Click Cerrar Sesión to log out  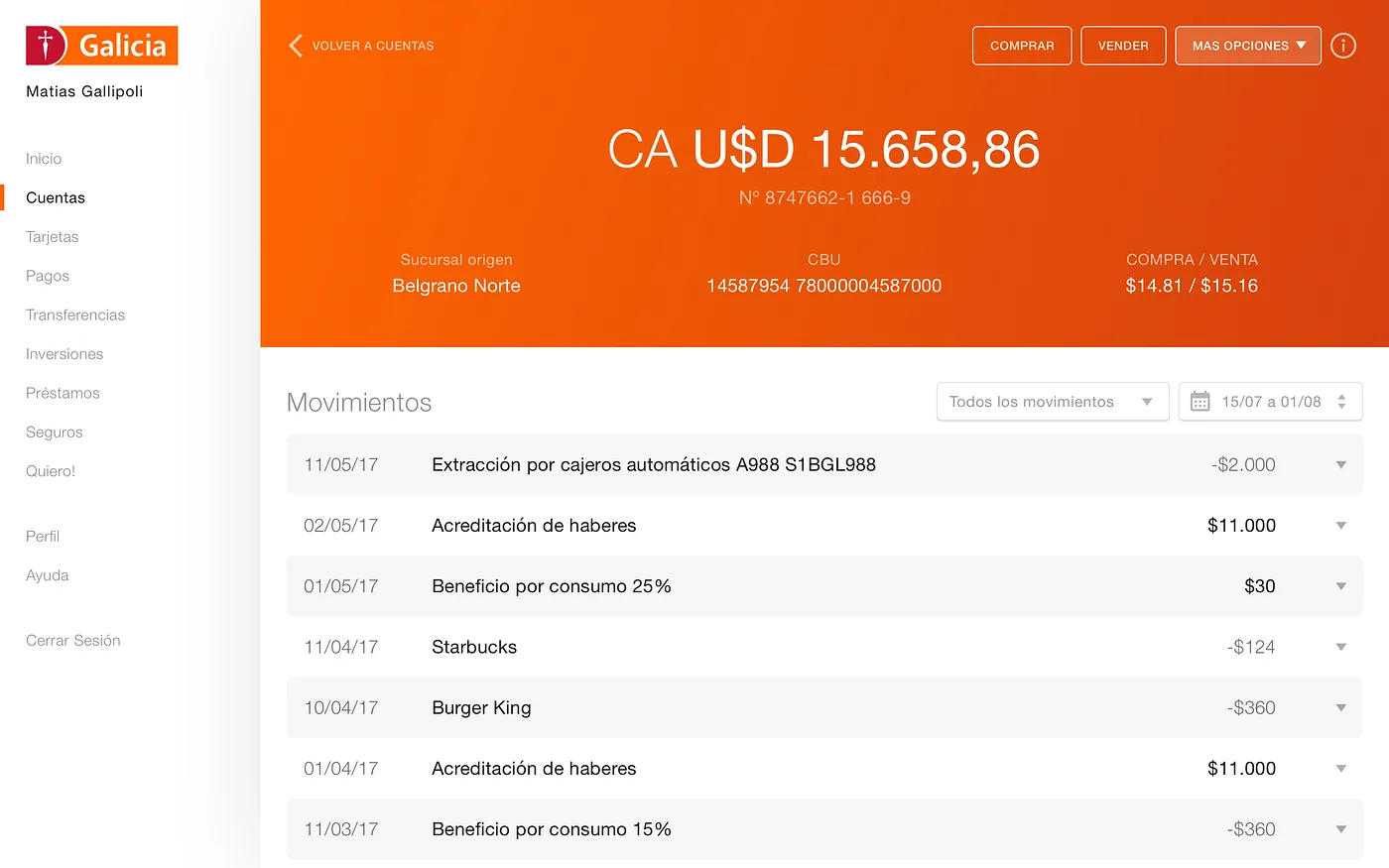point(73,641)
